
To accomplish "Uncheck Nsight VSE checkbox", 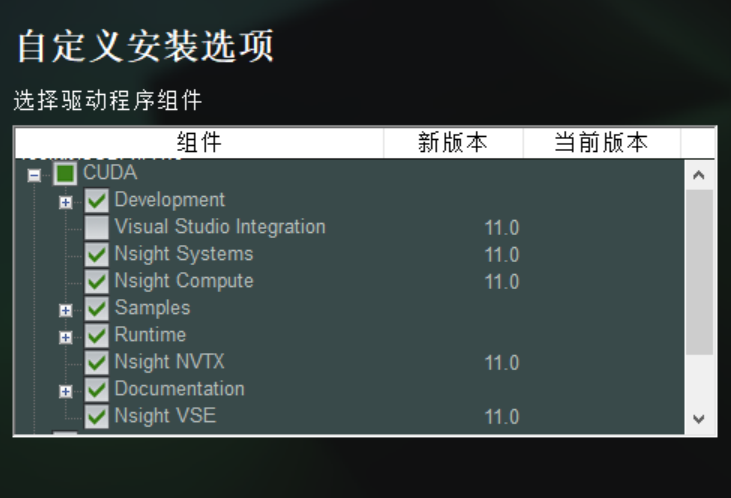I will [x=97, y=416].
